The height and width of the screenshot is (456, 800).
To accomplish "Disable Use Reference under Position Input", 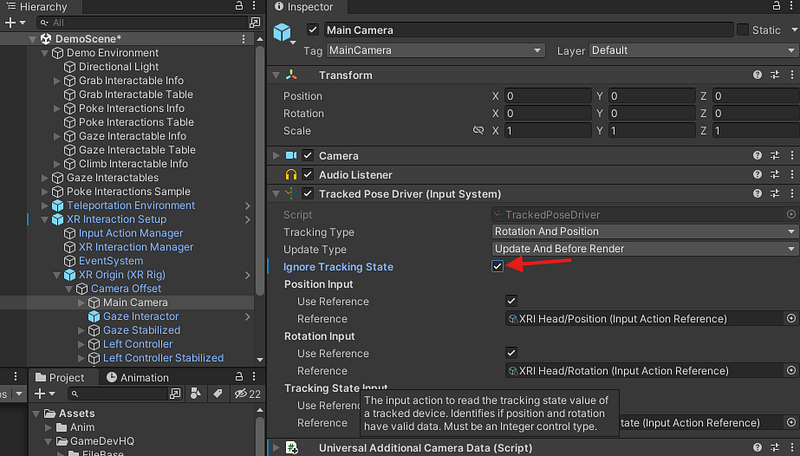I will 511,301.
